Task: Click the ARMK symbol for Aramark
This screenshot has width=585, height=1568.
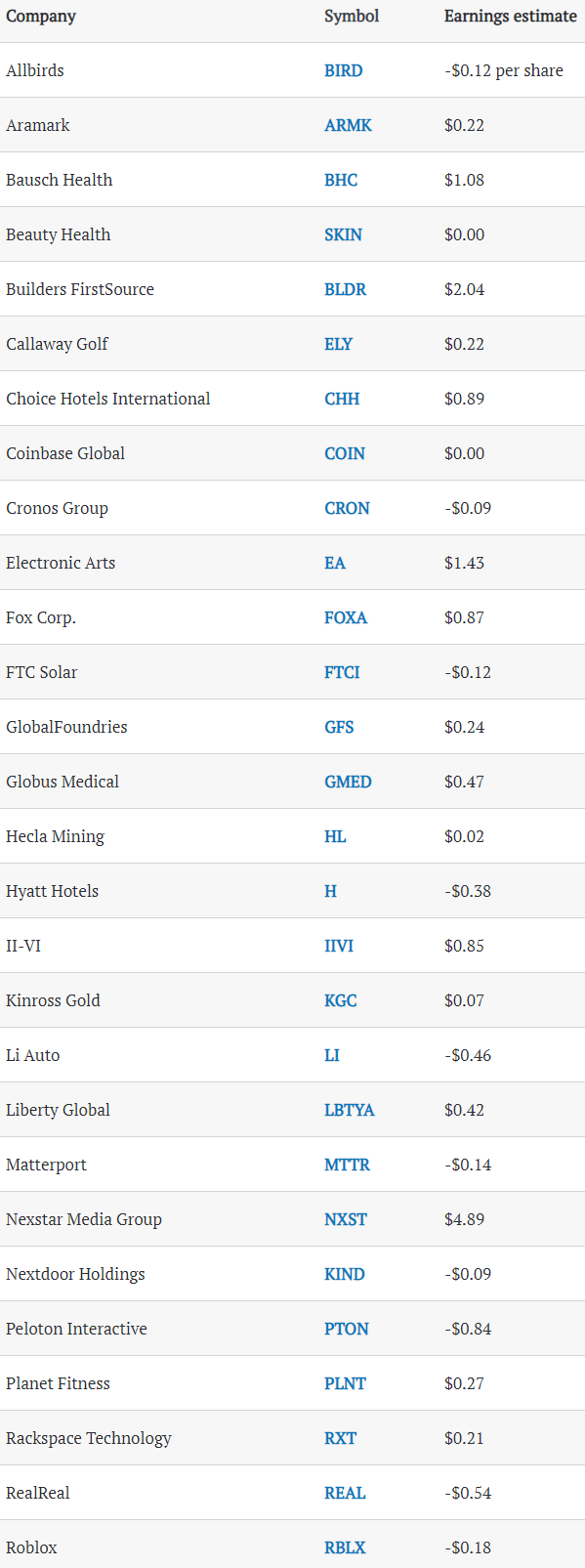Action: [348, 125]
